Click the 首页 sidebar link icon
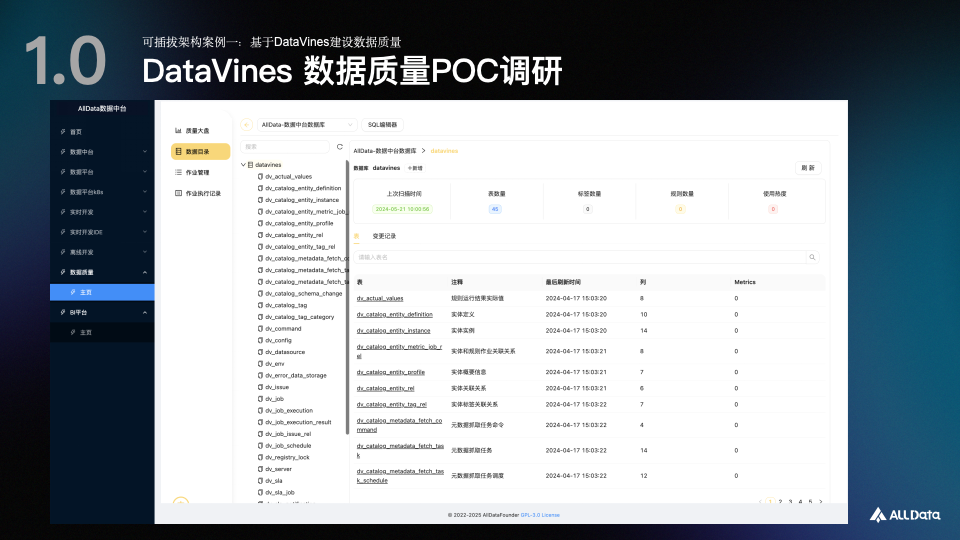This screenshot has width=960, height=540. click(x=62, y=132)
